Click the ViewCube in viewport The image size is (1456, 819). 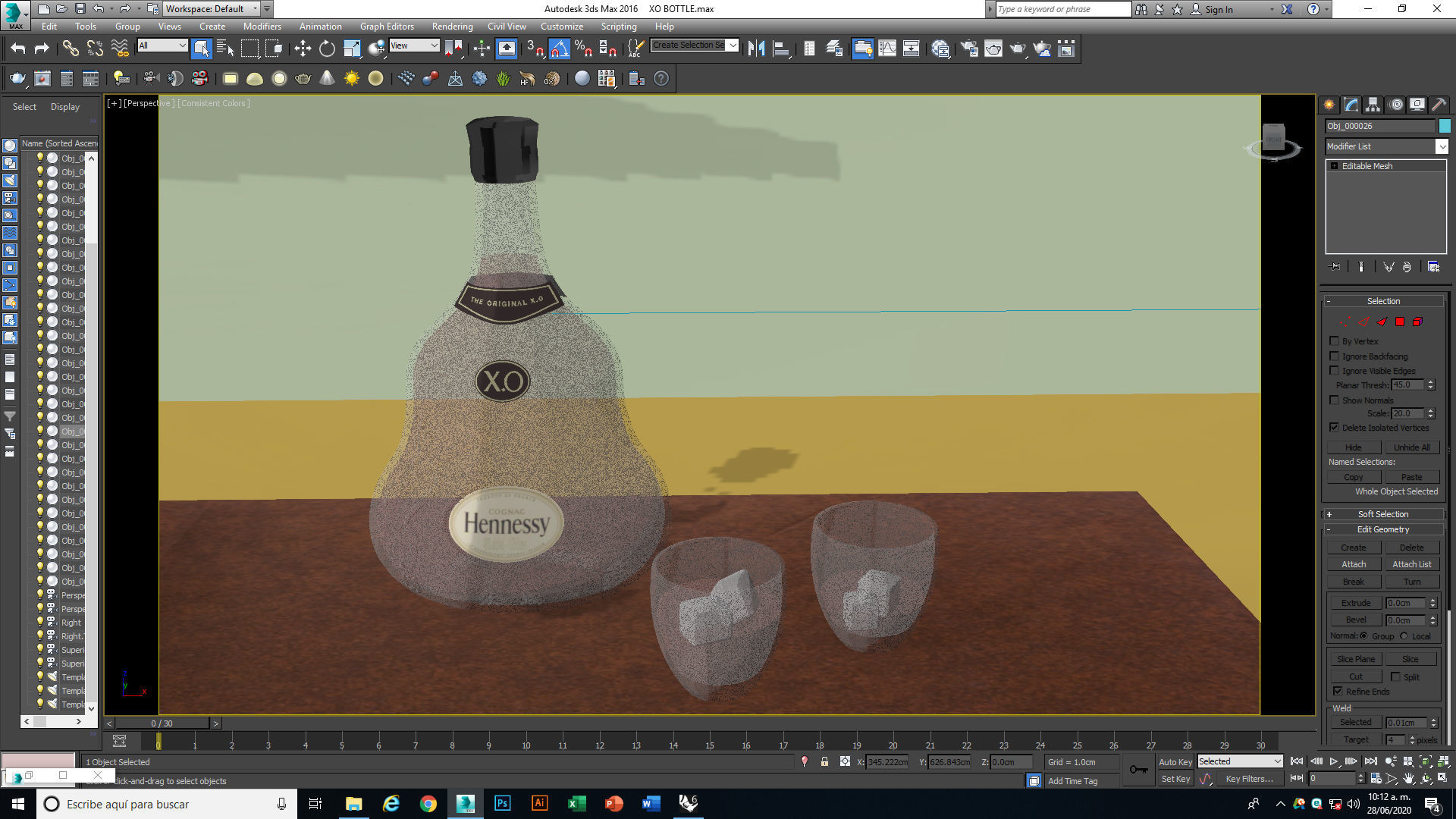pyautogui.click(x=1273, y=140)
